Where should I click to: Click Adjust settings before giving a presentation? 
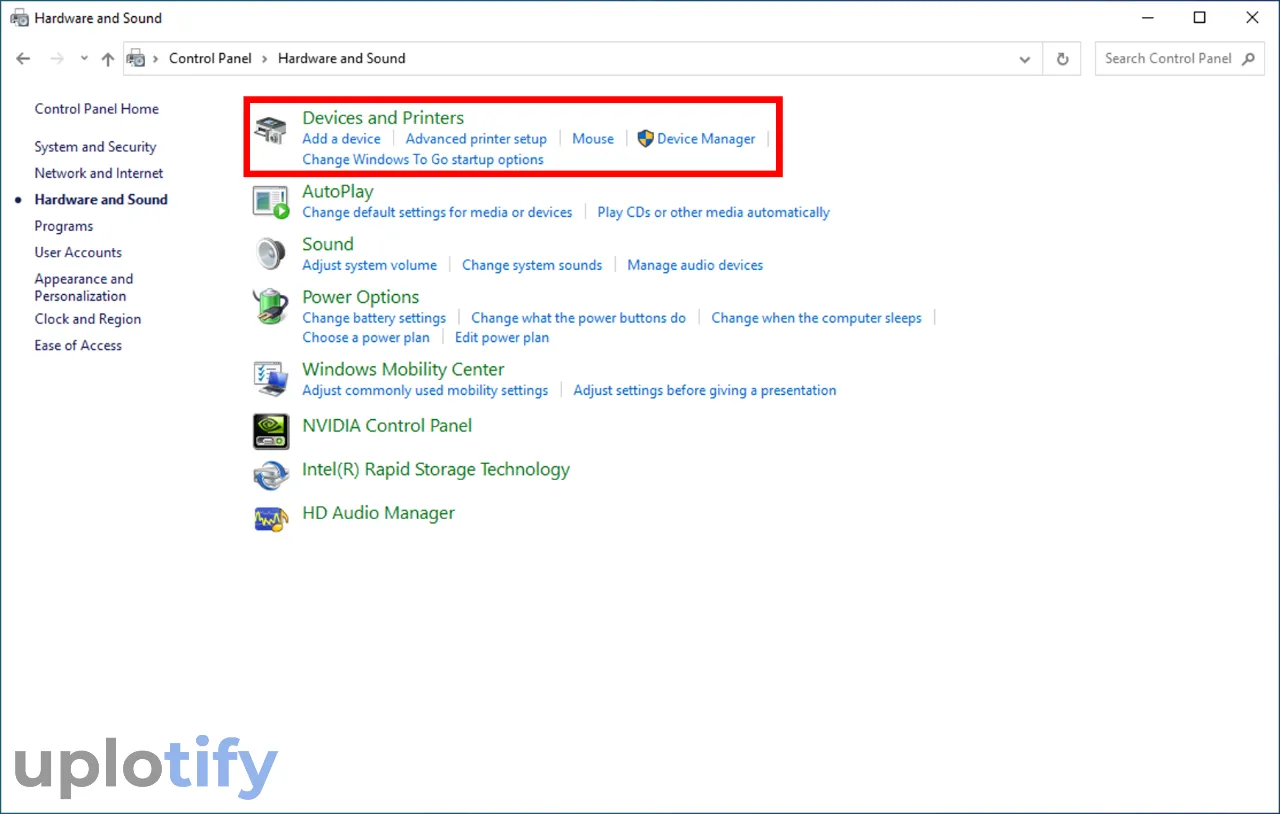(705, 390)
